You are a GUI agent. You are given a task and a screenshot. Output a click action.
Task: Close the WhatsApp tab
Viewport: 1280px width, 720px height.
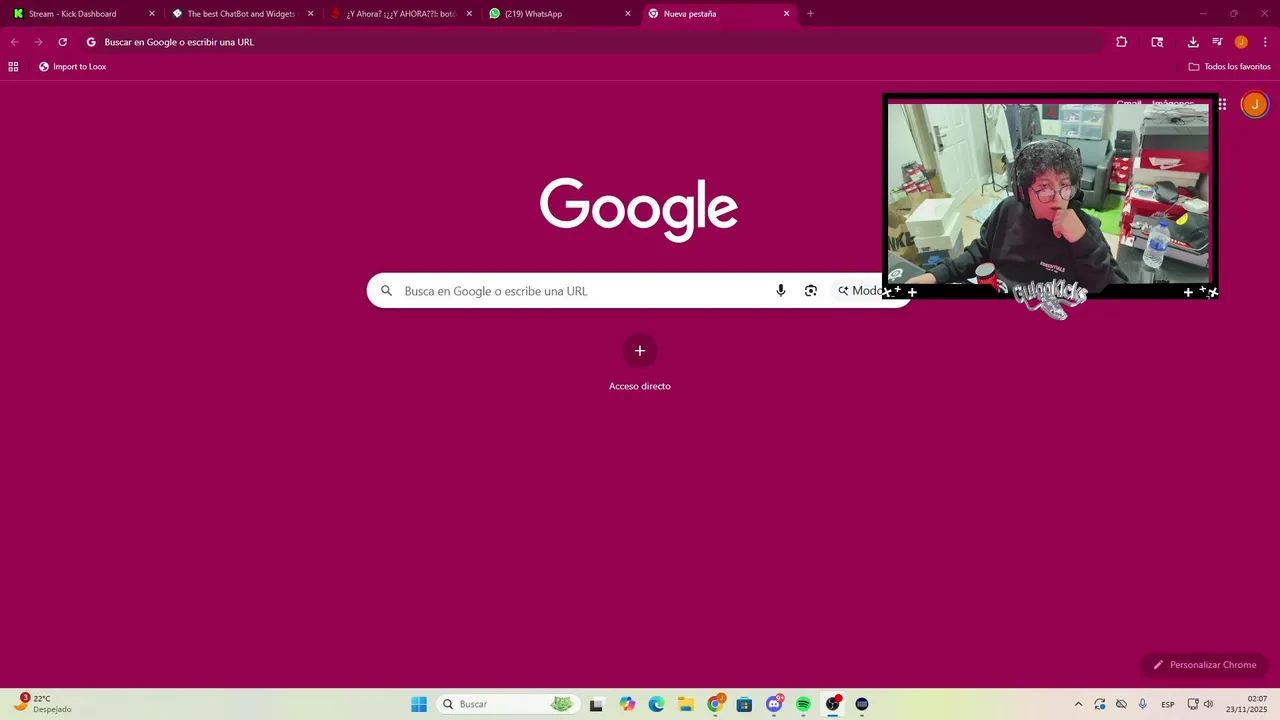click(628, 14)
